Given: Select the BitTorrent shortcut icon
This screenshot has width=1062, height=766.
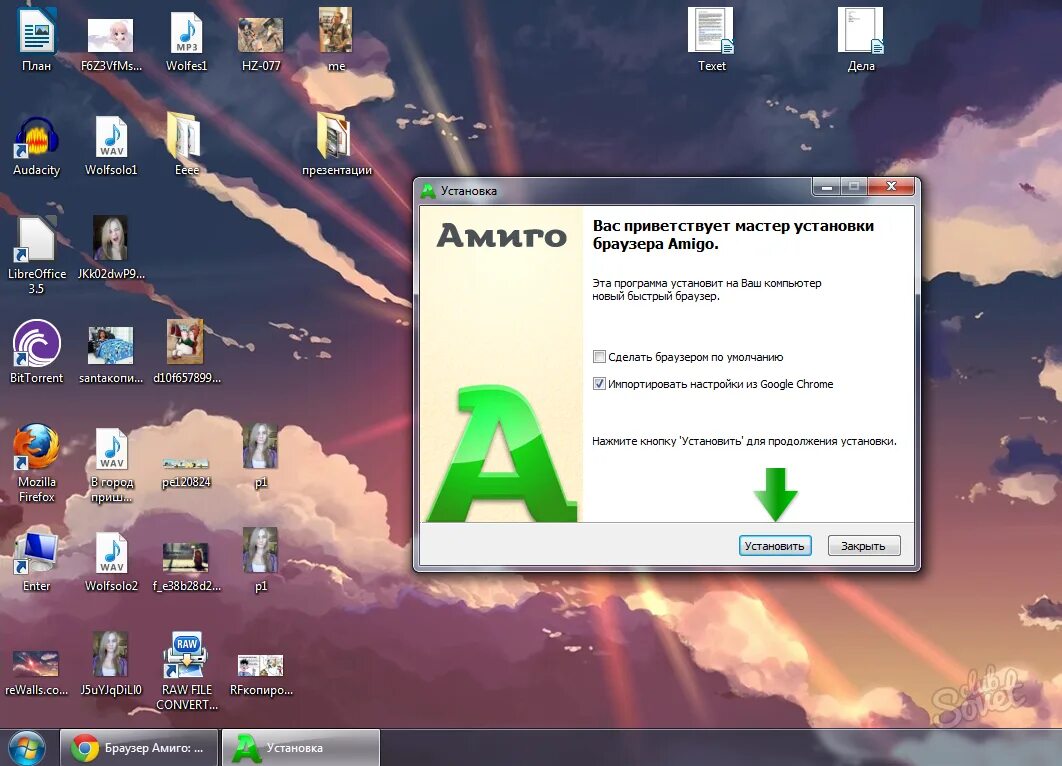Looking at the screenshot, I should tap(37, 343).
